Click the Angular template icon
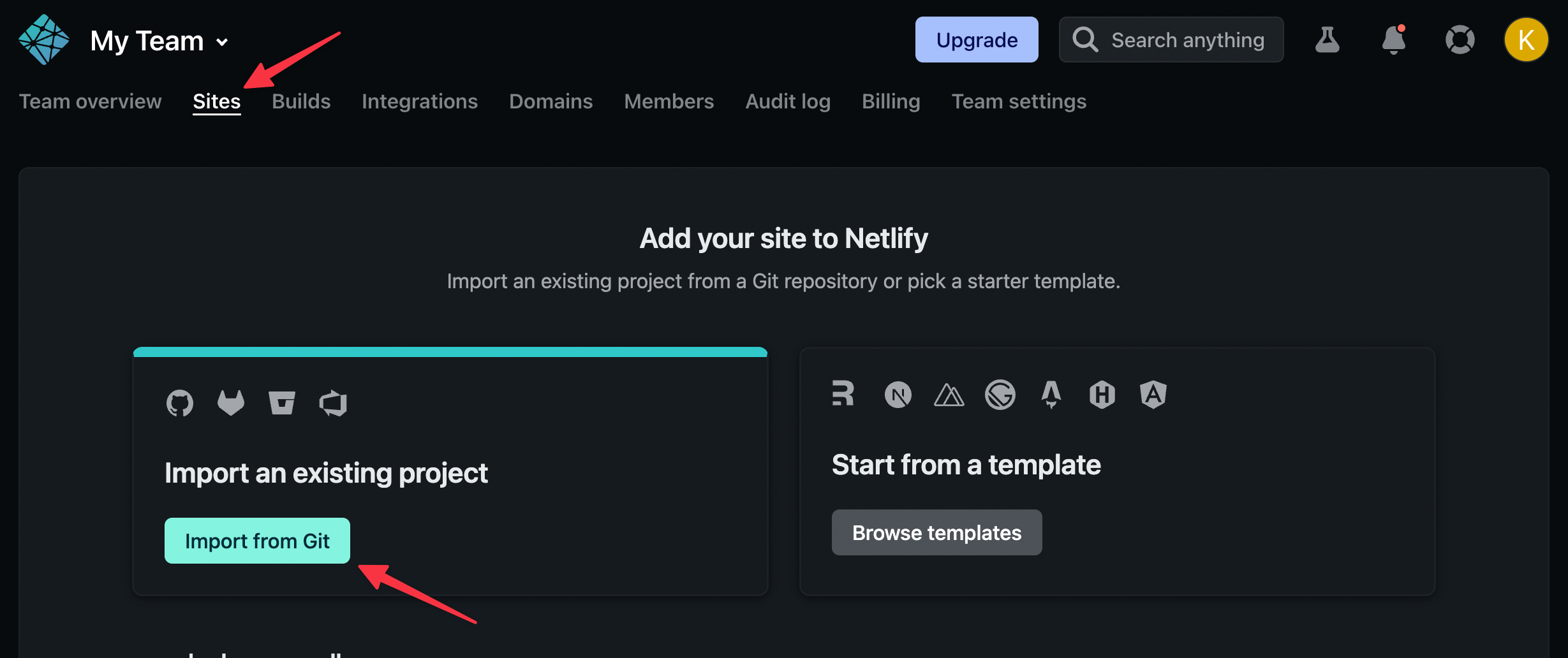Viewport: 1568px width, 658px height. click(x=1153, y=395)
